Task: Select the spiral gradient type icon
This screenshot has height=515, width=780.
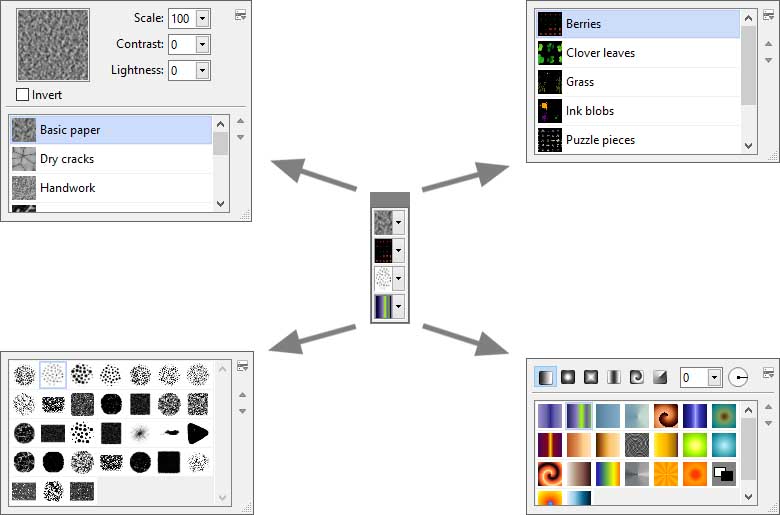Action: click(636, 377)
